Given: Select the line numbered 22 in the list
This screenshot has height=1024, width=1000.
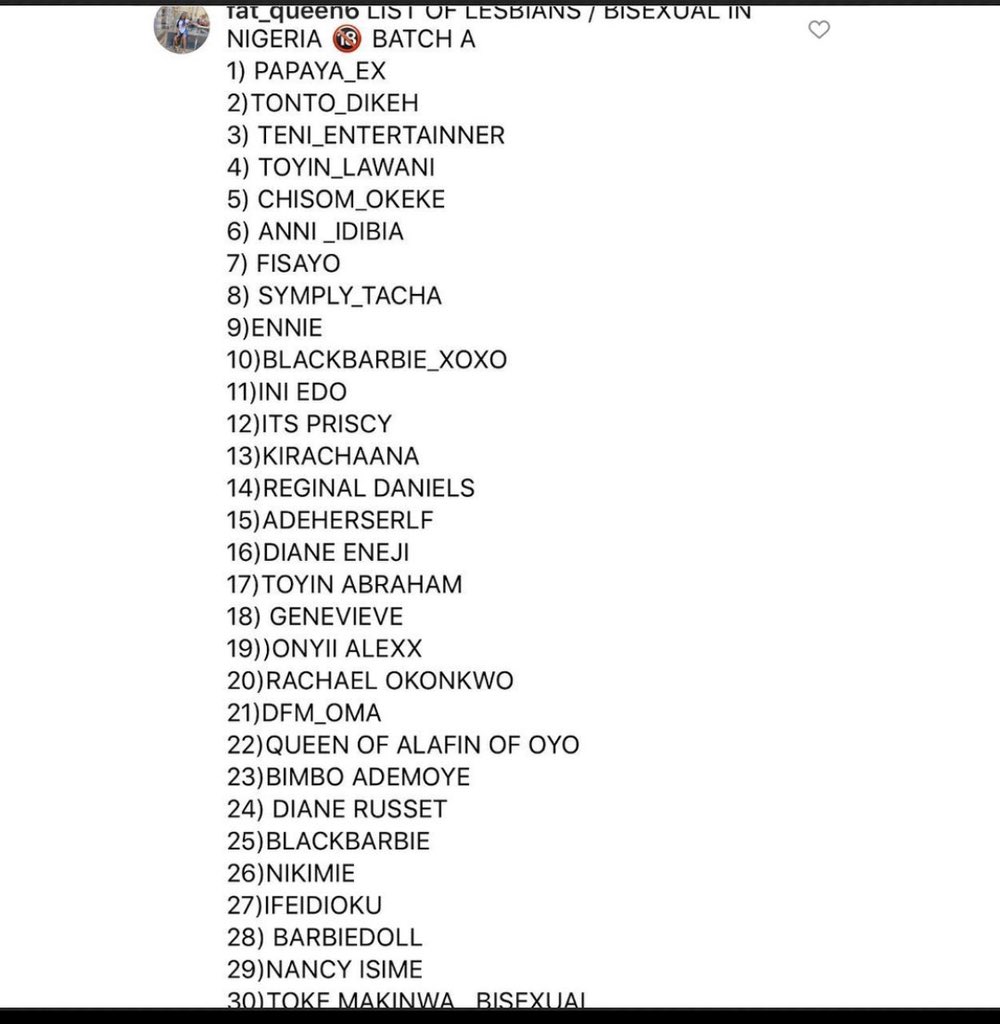Looking at the screenshot, I should [x=403, y=745].
